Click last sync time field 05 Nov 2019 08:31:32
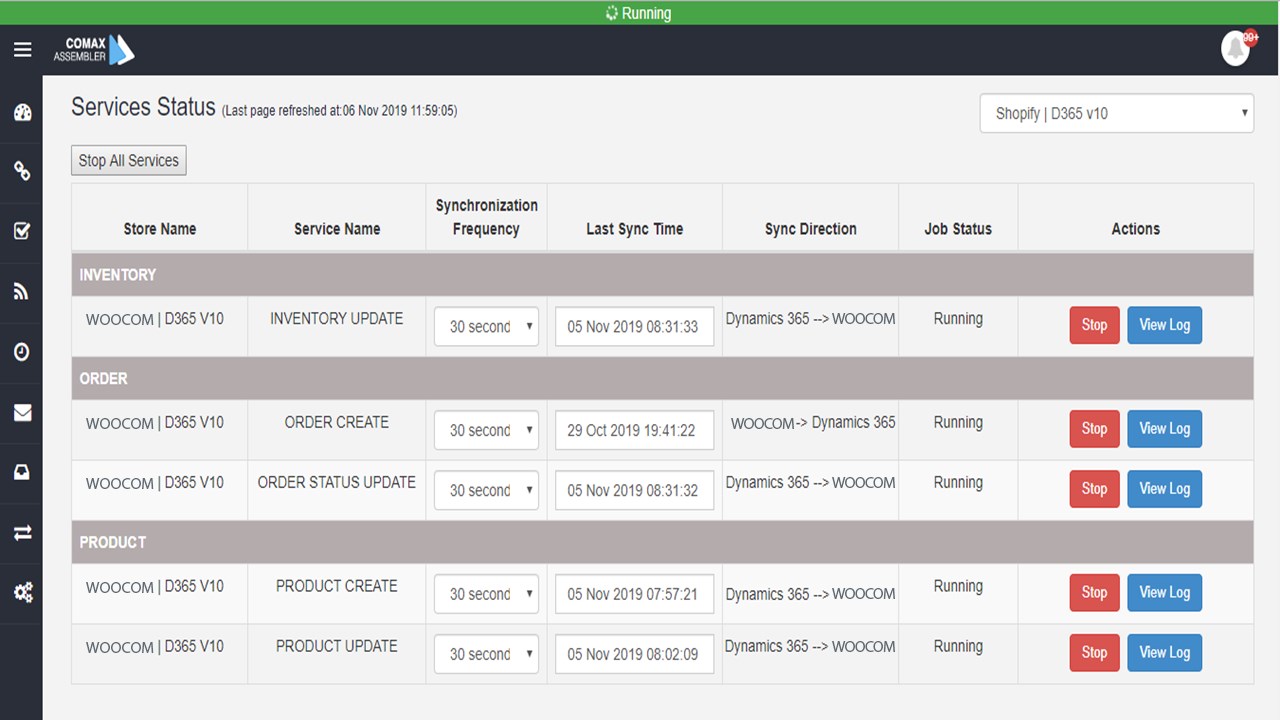 click(634, 490)
